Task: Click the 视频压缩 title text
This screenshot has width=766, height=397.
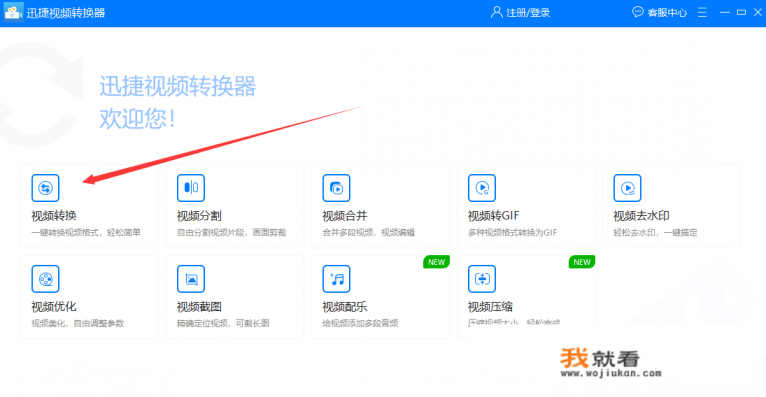Action: (x=490, y=307)
